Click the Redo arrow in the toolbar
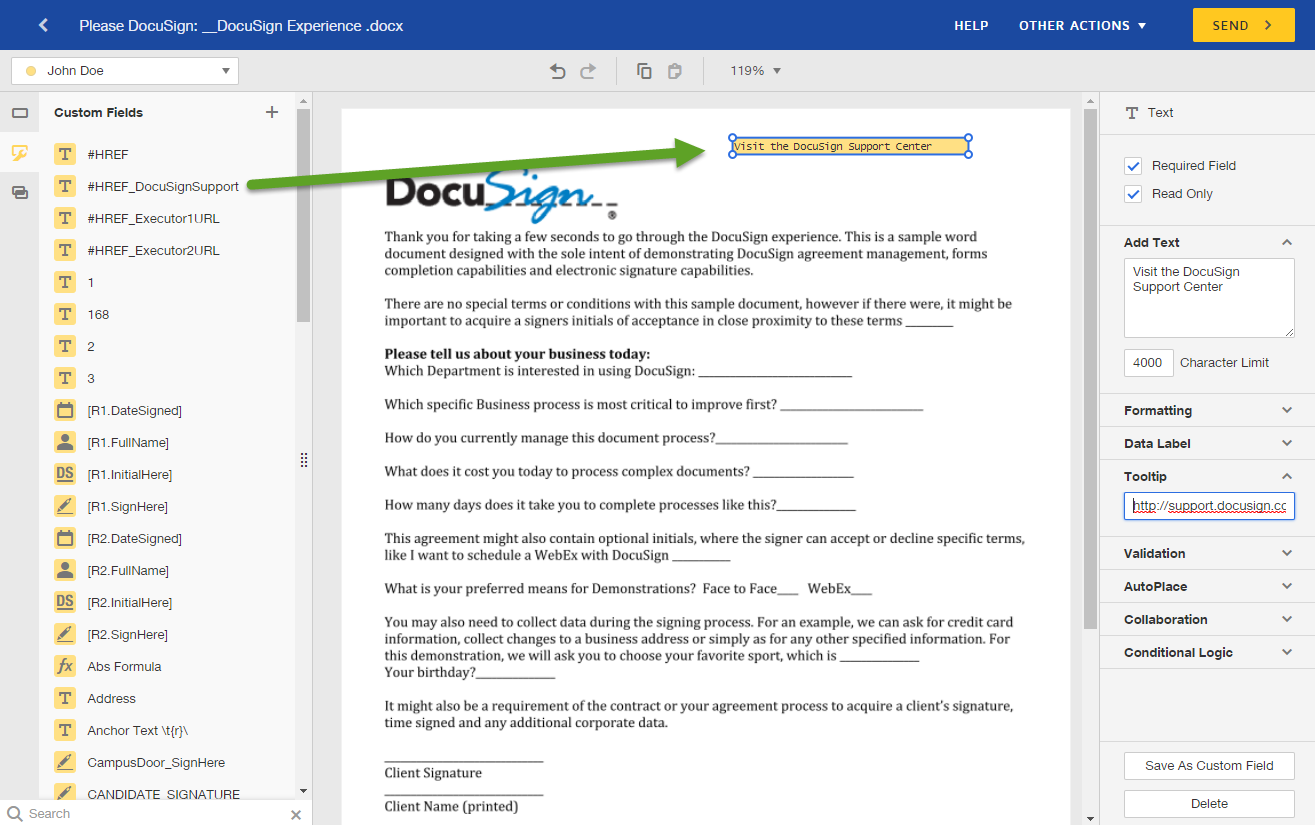The width and height of the screenshot is (1315, 825). coord(588,70)
